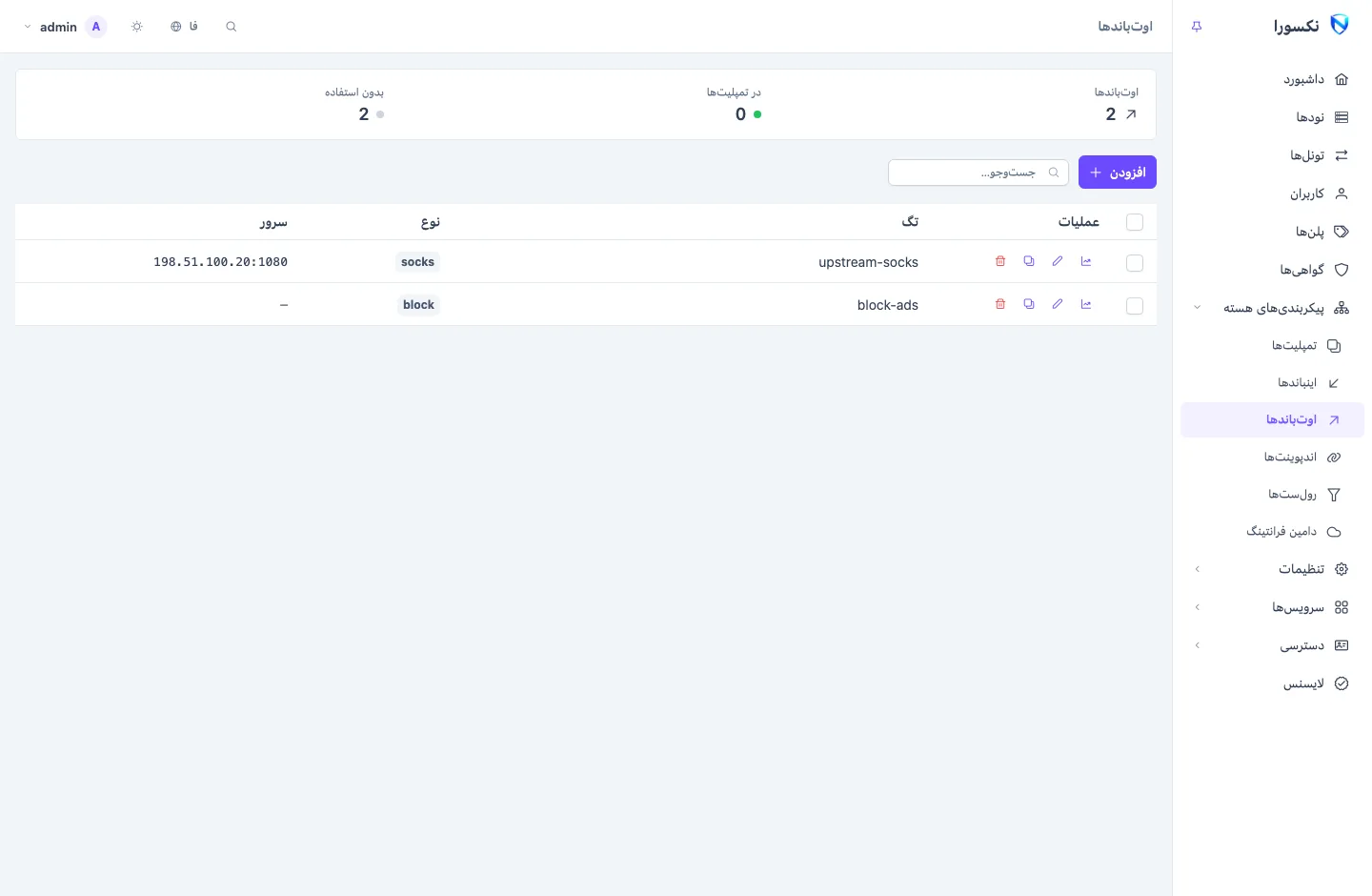Click the افزودن add button

pos(1118,173)
